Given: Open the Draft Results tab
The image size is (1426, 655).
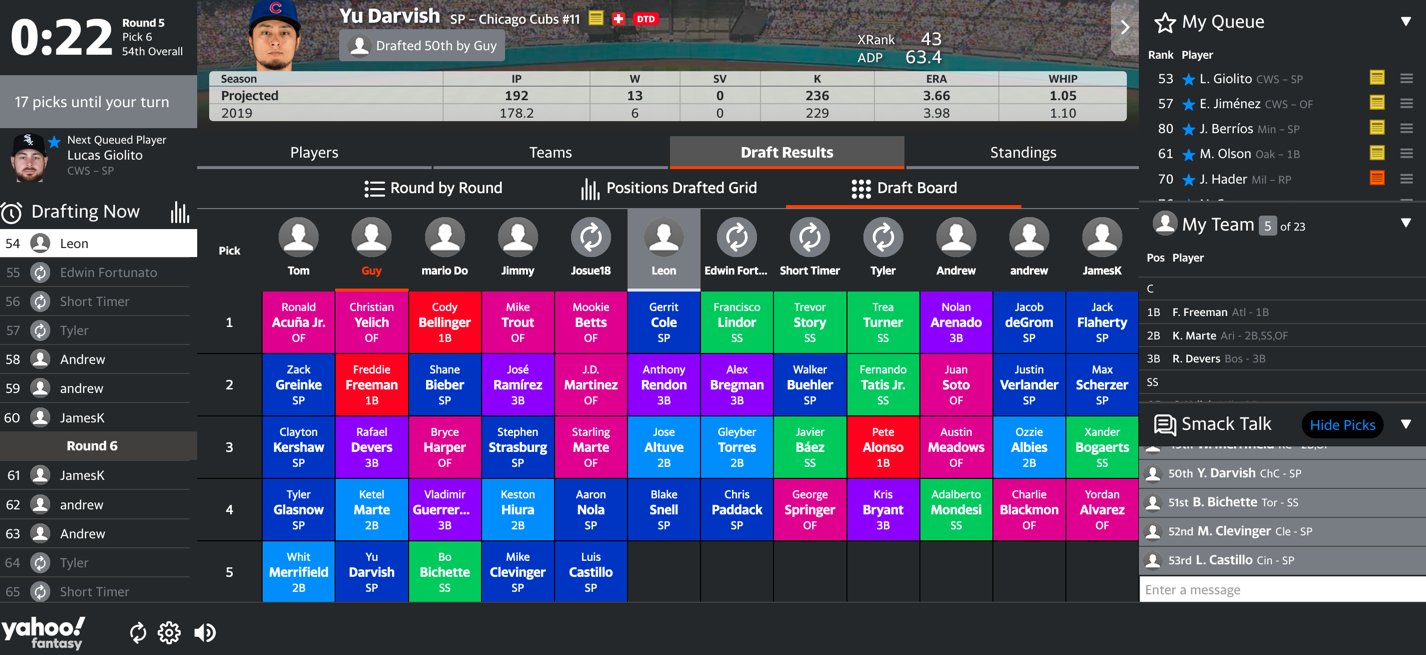Looking at the screenshot, I should [787, 152].
